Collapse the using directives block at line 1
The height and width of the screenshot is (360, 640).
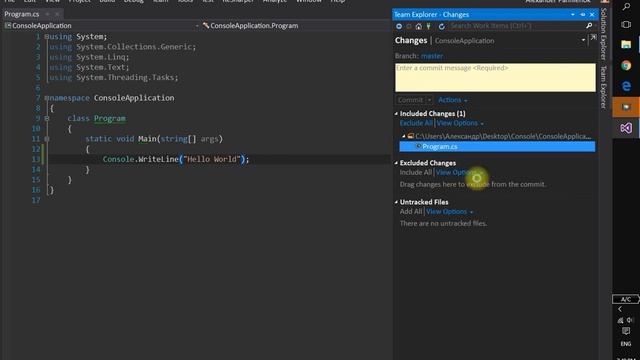(x=47, y=37)
